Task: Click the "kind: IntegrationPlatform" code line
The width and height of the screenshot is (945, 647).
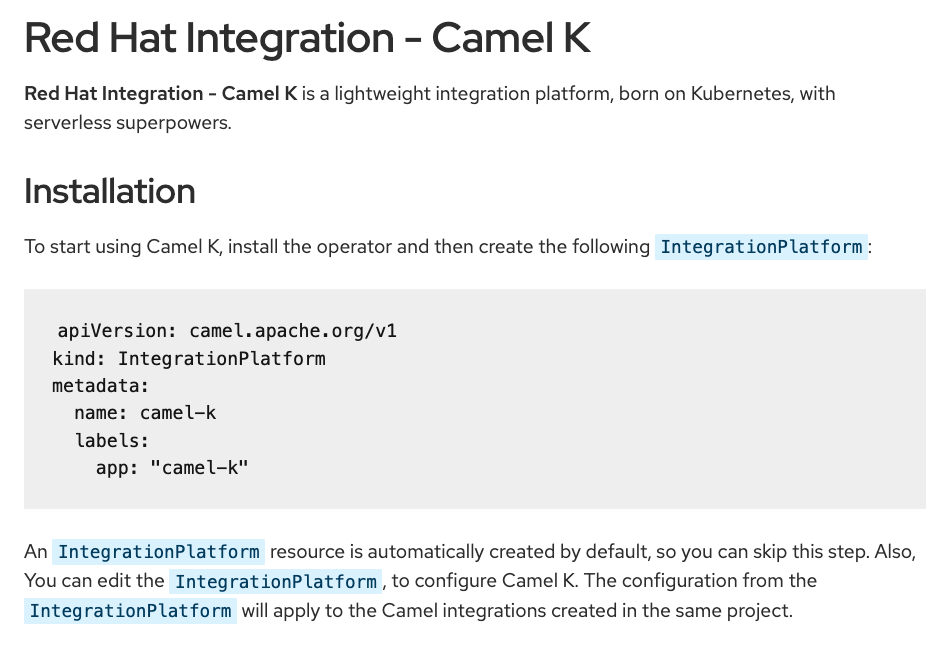Action: point(189,358)
